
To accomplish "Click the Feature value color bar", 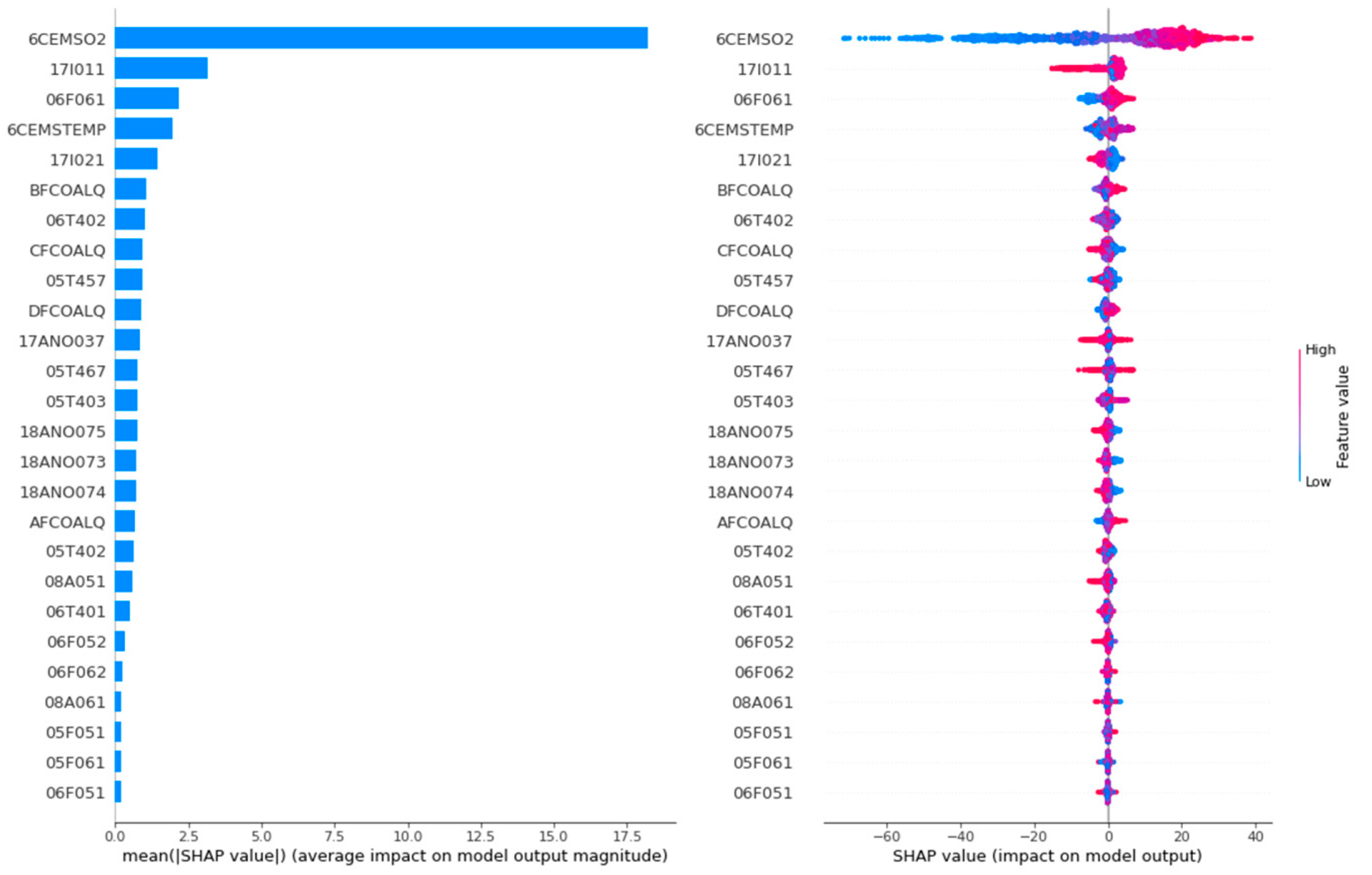I will click(x=1300, y=415).
